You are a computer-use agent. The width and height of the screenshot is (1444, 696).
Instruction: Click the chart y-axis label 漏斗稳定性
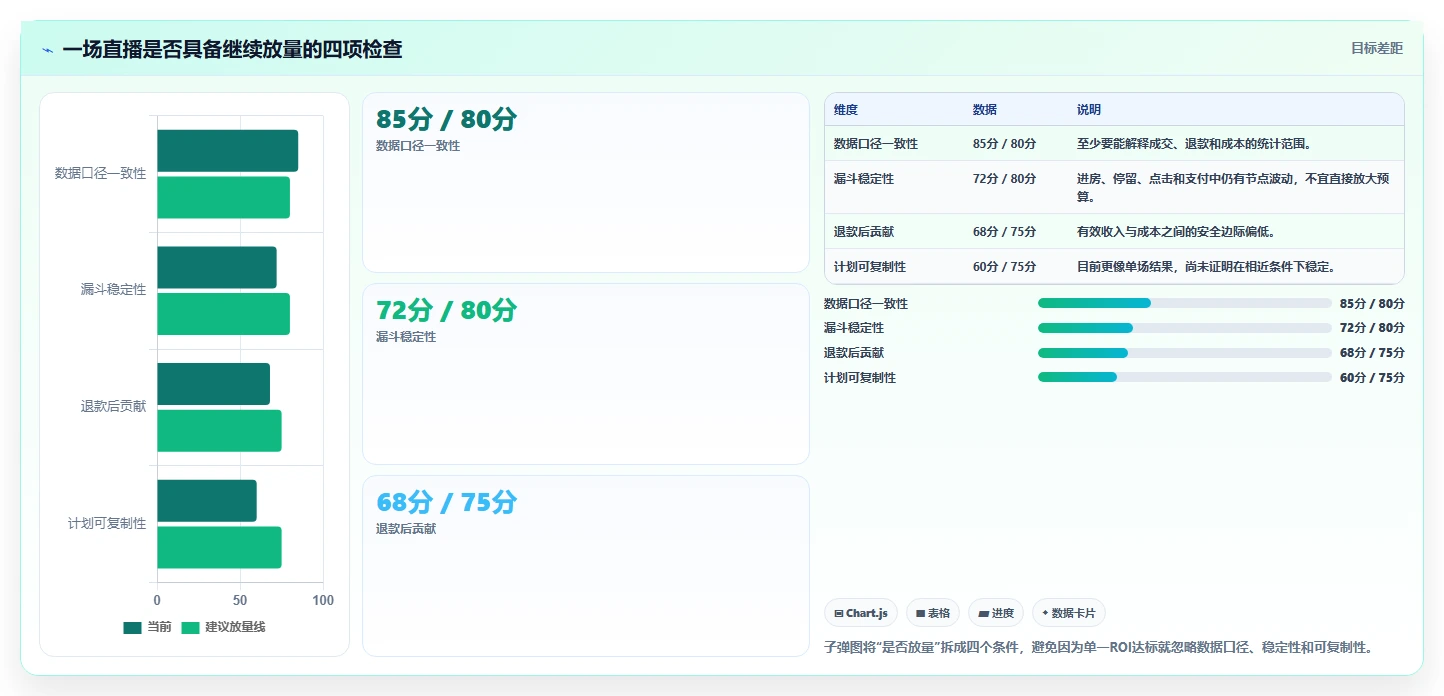pyautogui.click(x=113, y=290)
